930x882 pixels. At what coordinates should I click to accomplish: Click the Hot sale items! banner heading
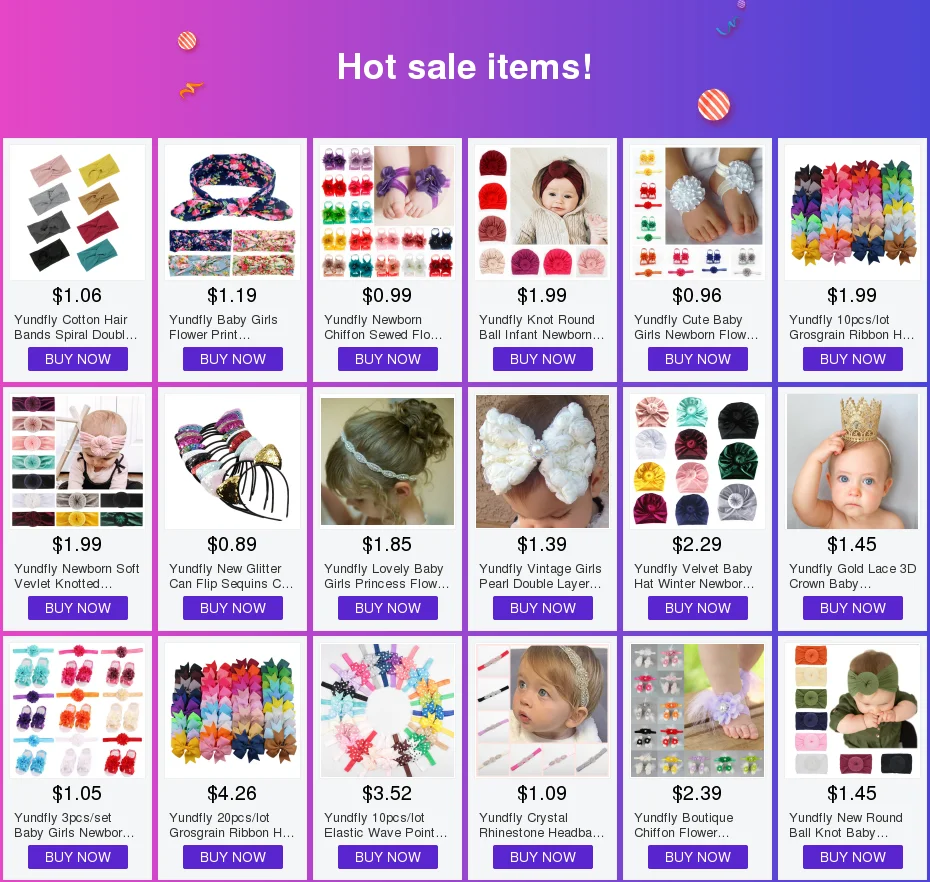tap(464, 66)
